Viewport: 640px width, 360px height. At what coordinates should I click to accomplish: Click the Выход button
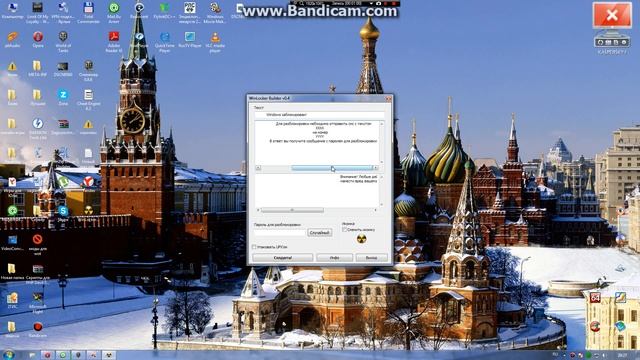point(371,258)
